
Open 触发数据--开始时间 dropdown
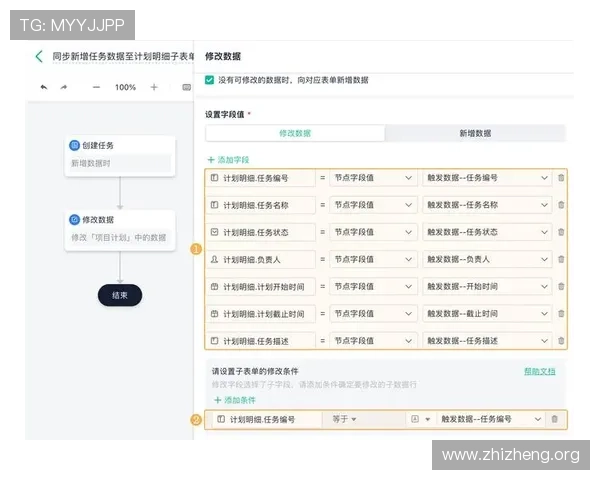click(x=487, y=286)
